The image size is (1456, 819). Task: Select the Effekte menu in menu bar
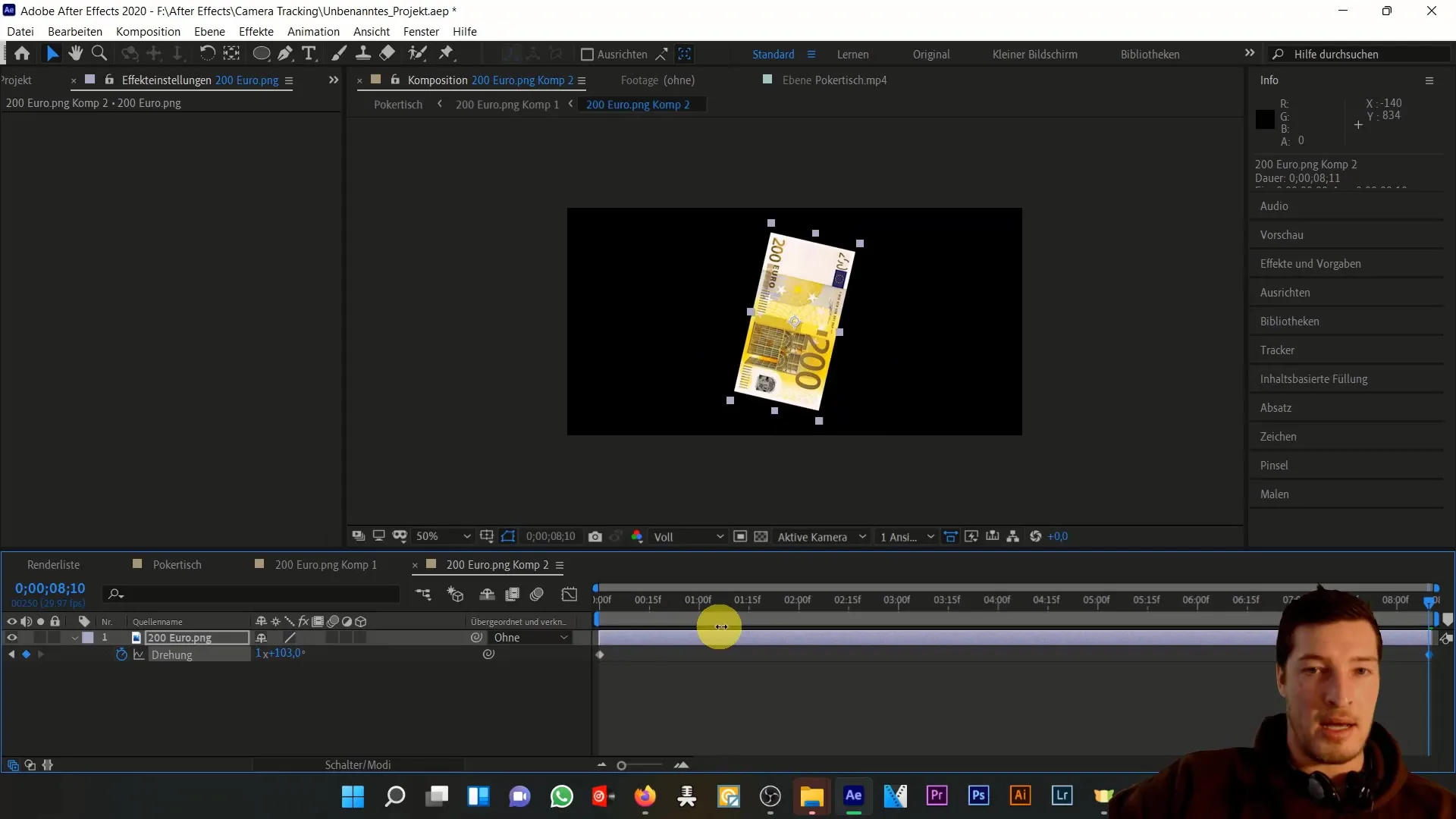point(256,31)
